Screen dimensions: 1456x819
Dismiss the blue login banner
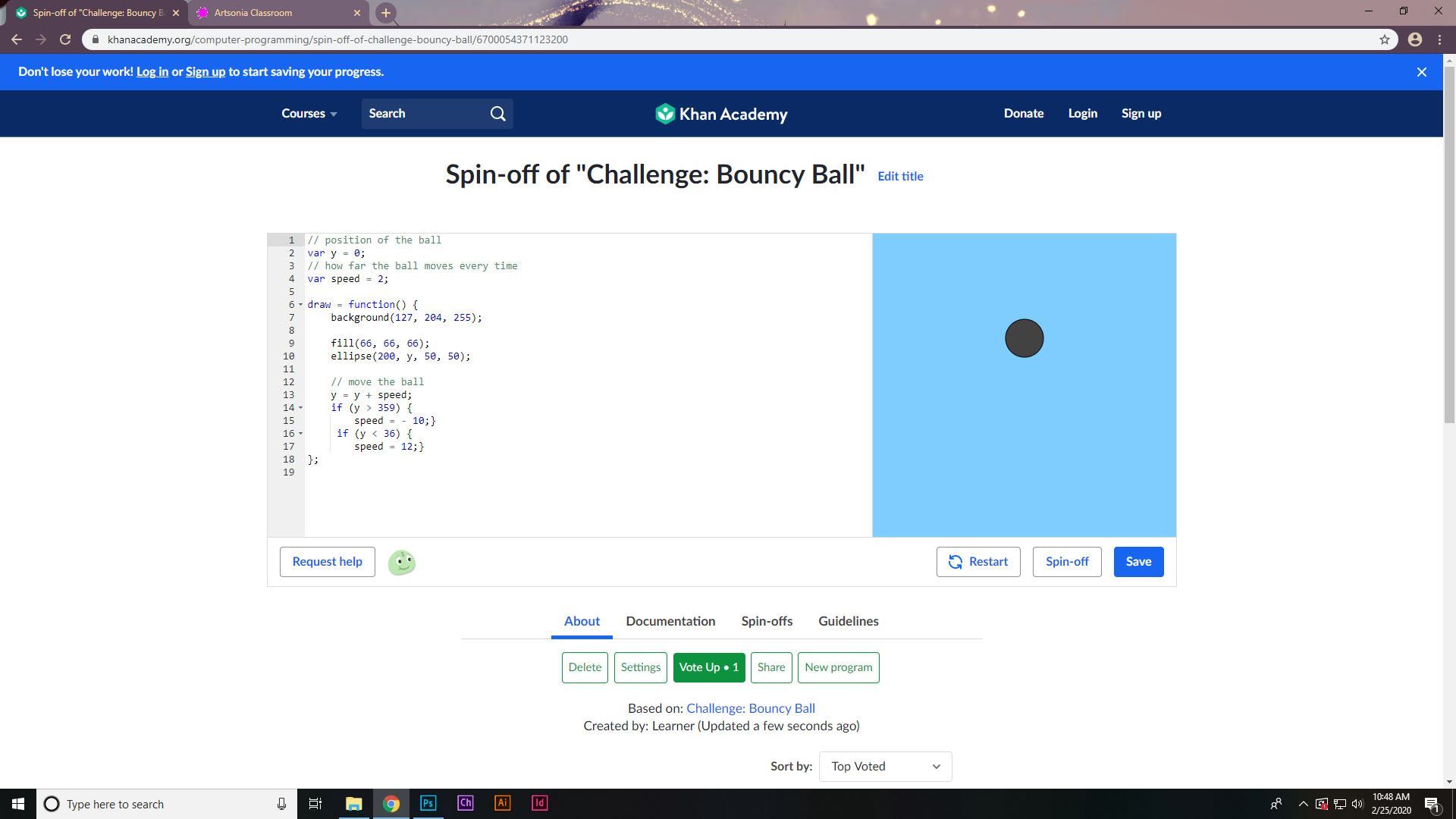click(1421, 72)
